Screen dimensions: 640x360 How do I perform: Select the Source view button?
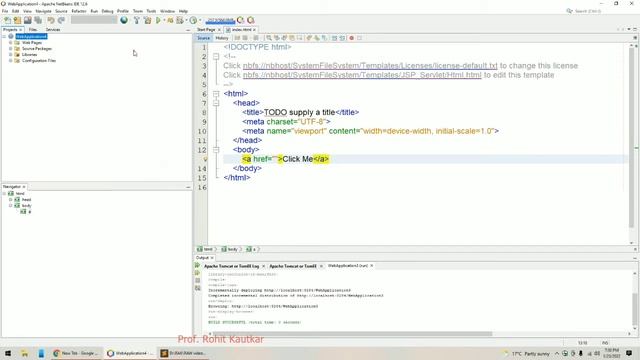203,38
